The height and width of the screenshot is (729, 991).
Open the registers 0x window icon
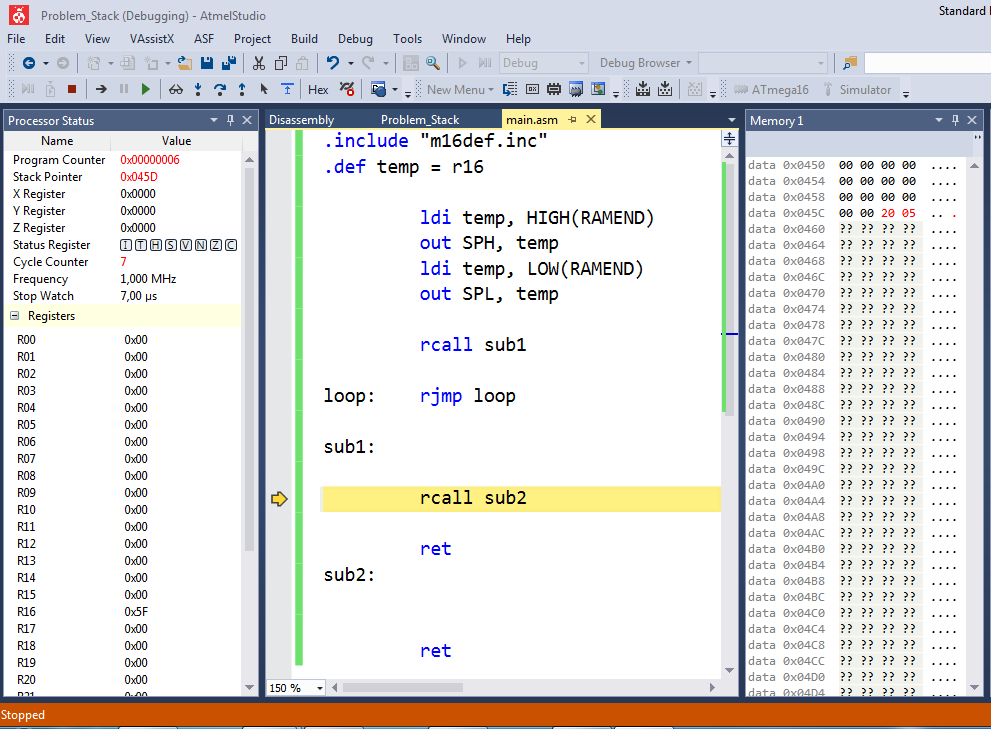[533, 89]
